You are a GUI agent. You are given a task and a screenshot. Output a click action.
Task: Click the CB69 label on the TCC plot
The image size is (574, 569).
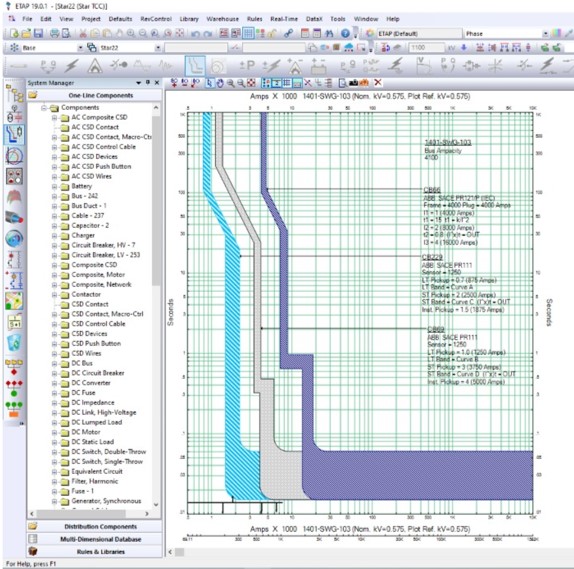(x=436, y=329)
